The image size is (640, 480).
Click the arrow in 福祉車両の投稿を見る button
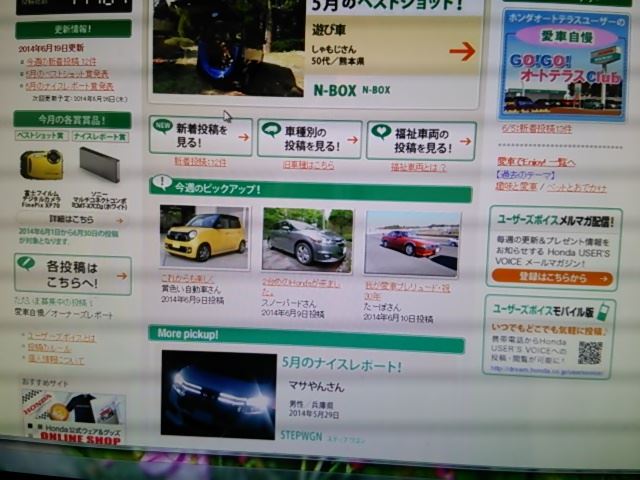465,142
